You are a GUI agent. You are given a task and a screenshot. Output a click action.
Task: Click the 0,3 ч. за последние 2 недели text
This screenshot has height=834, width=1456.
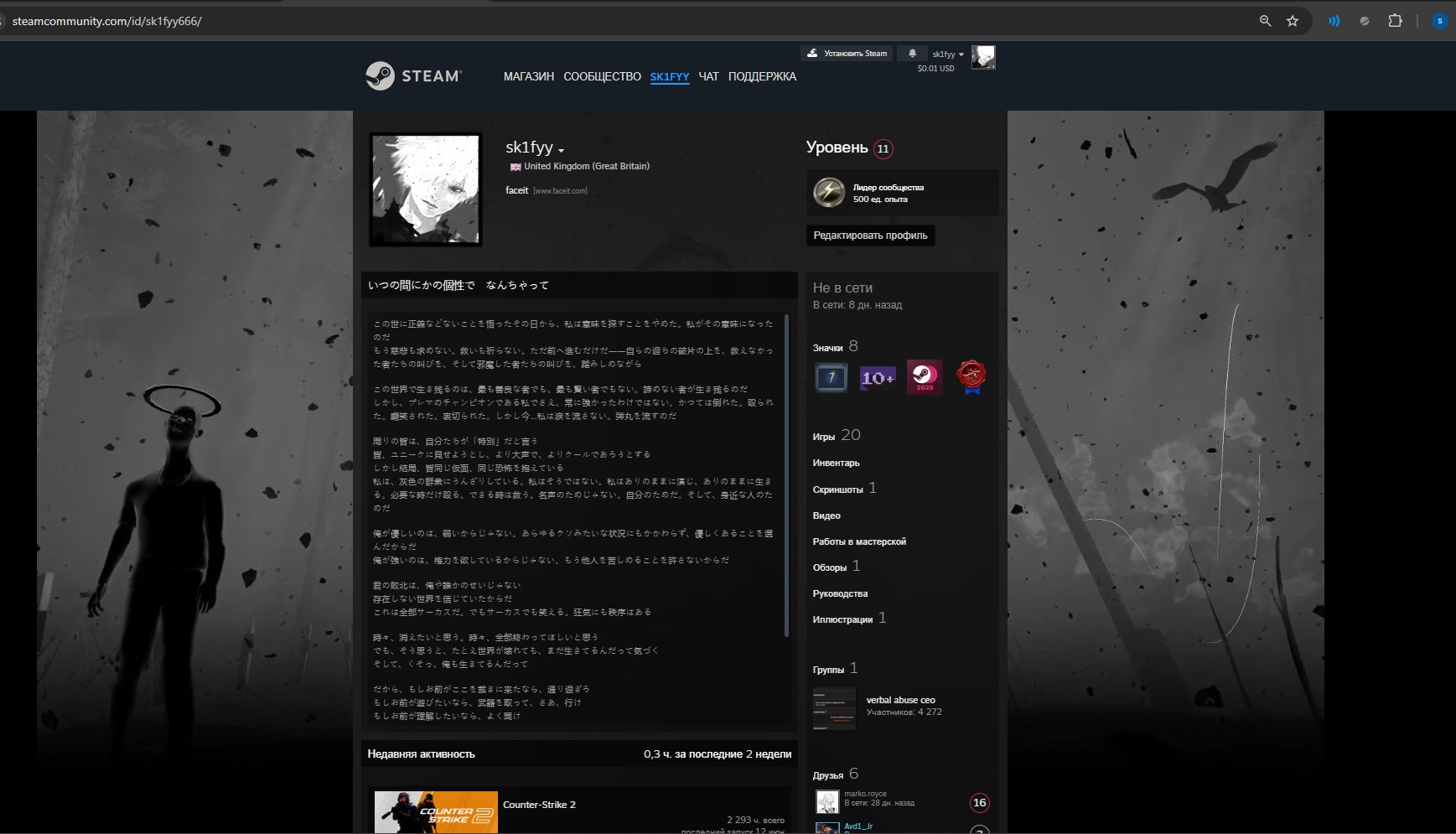click(x=718, y=754)
